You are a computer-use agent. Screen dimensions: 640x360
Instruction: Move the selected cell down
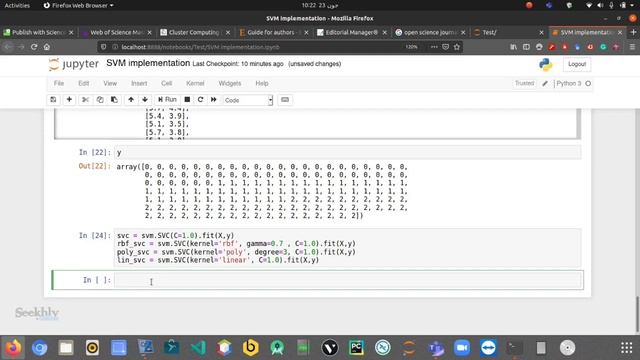pyautogui.click(x=145, y=100)
